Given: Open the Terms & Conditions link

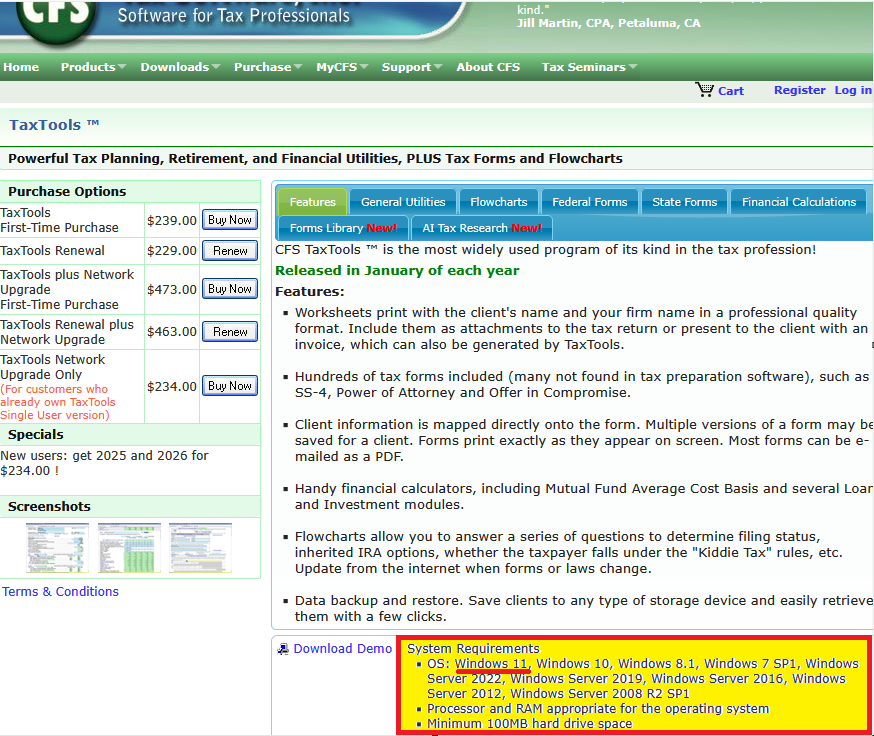Looking at the screenshot, I should 60,592.
